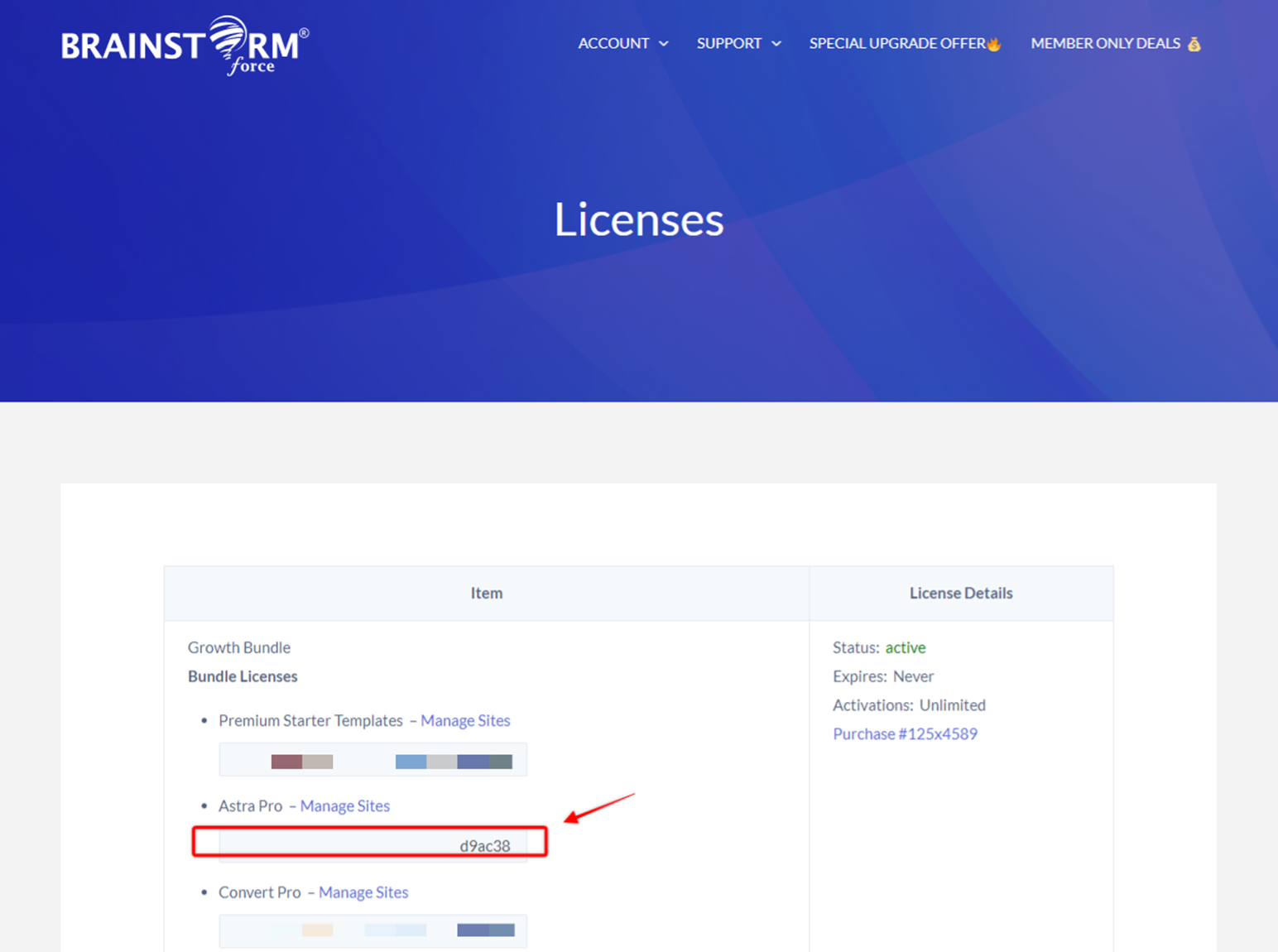This screenshot has height=952, width=1278.
Task: Select the Premium Starter Templates license key field
Action: [x=373, y=760]
